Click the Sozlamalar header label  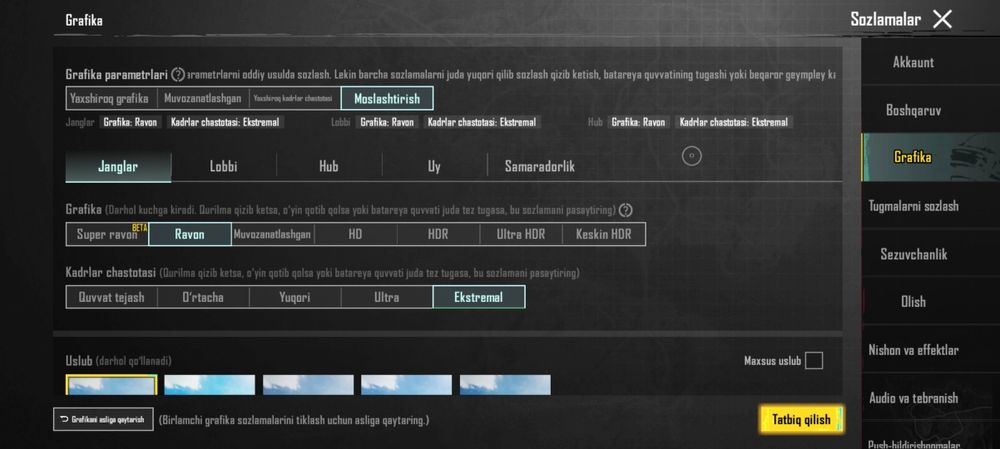885,19
